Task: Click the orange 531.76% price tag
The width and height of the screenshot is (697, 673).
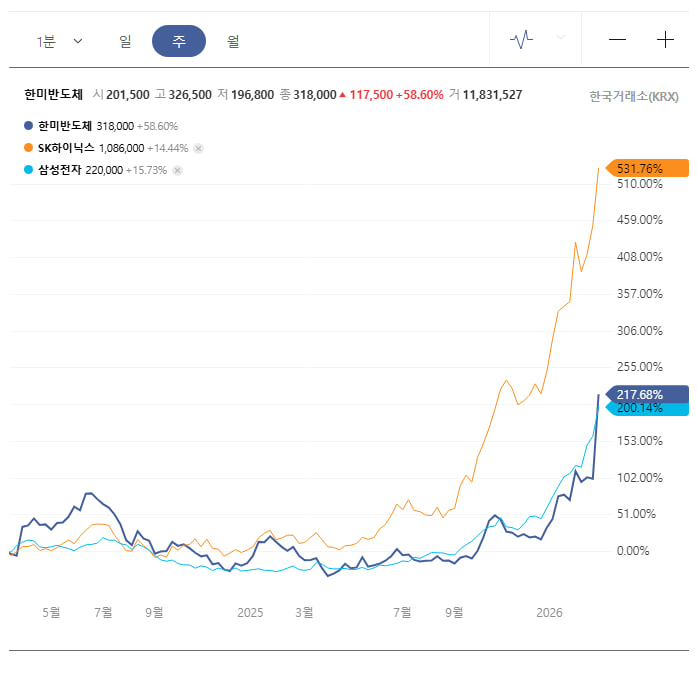Action: pyautogui.click(x=647, y=168)
